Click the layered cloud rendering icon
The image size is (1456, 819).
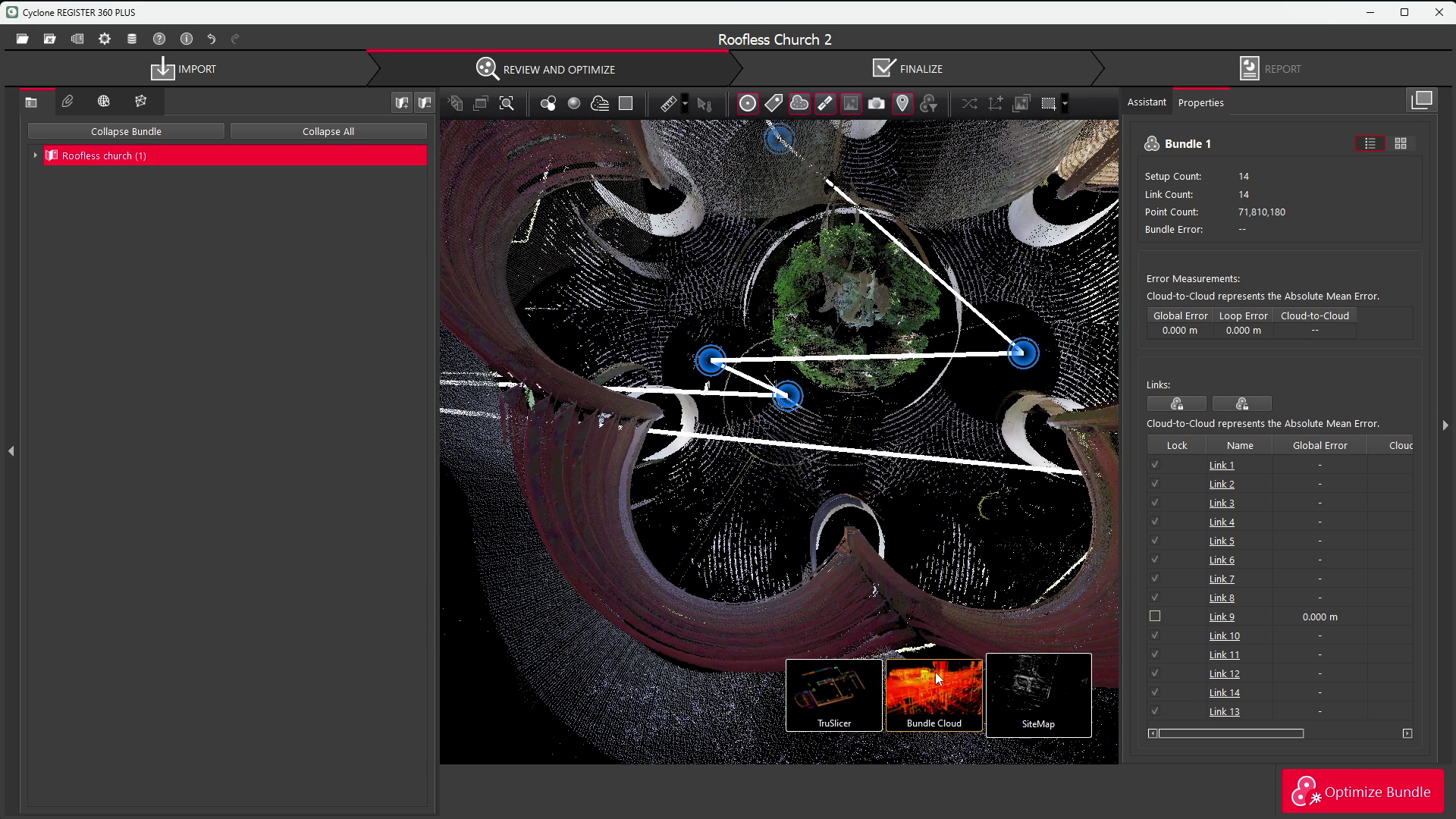pos(600,104)
